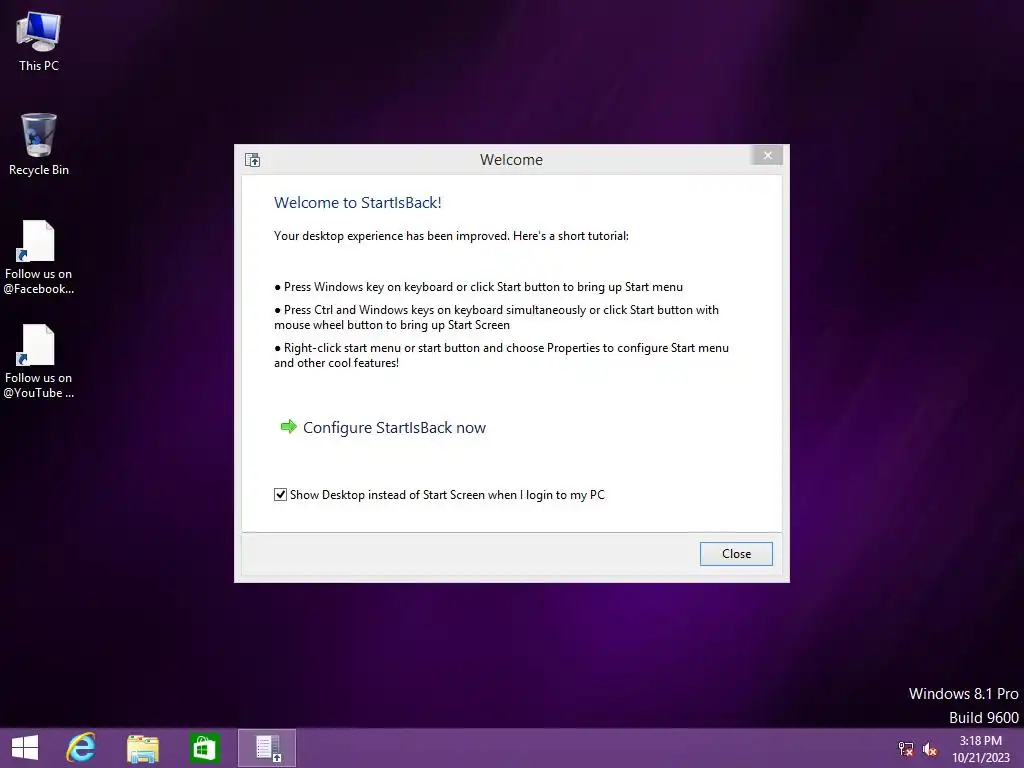Close Welcome dialog with X button
The image size is (1024, 768).
click(x=767, y=155)
